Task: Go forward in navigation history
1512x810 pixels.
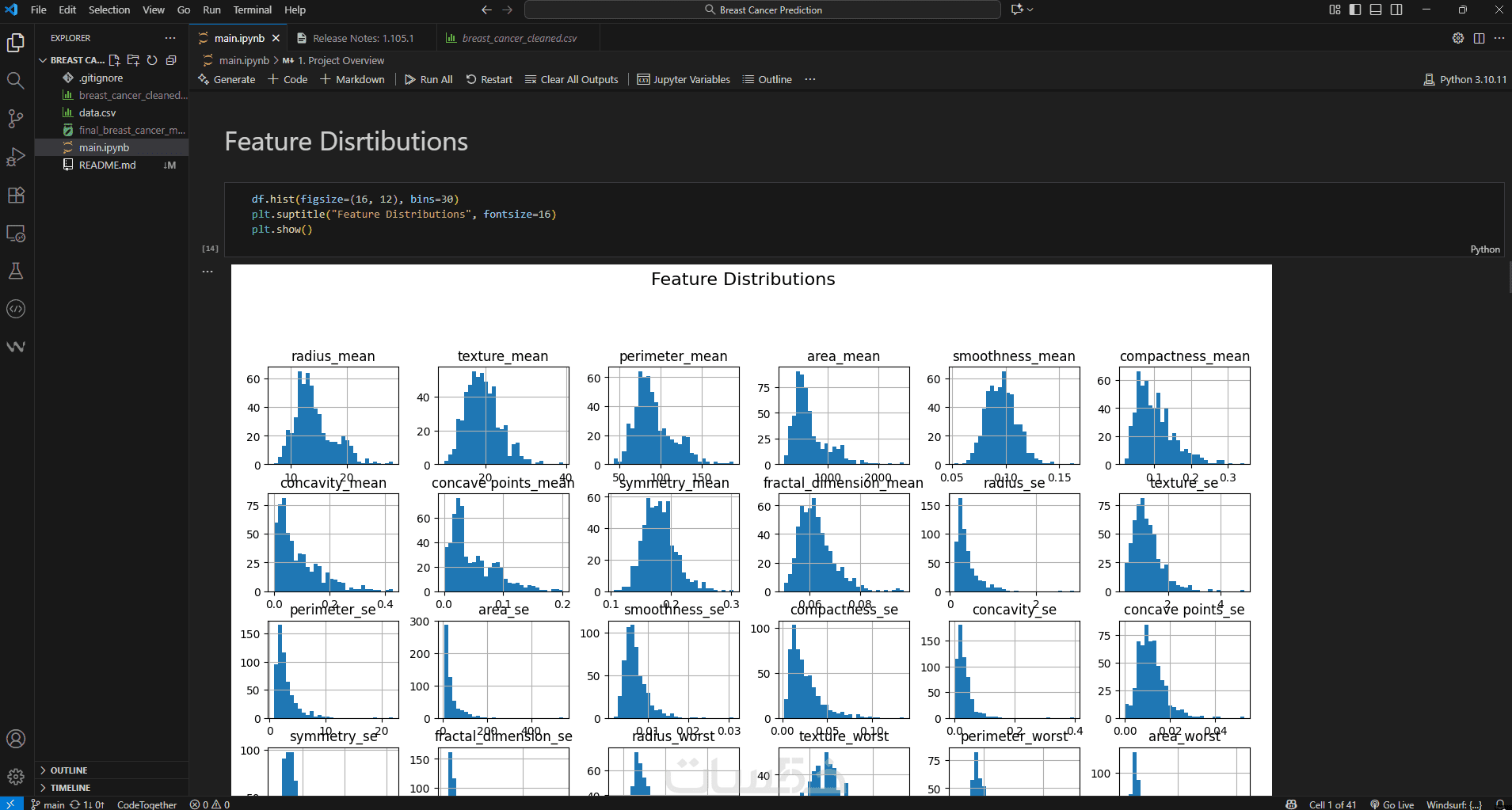Action: click(x=508, y=10)
